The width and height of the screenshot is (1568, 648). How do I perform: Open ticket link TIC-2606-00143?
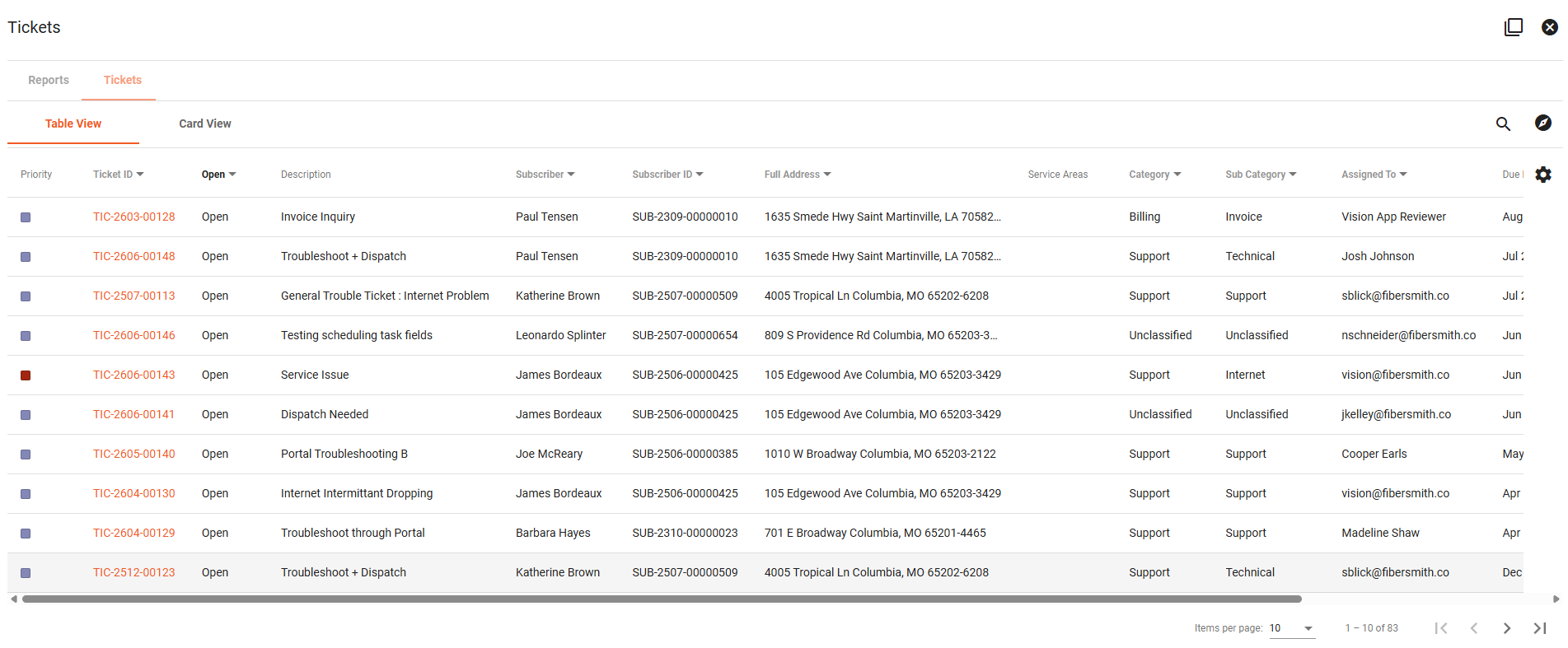(134, 375)
